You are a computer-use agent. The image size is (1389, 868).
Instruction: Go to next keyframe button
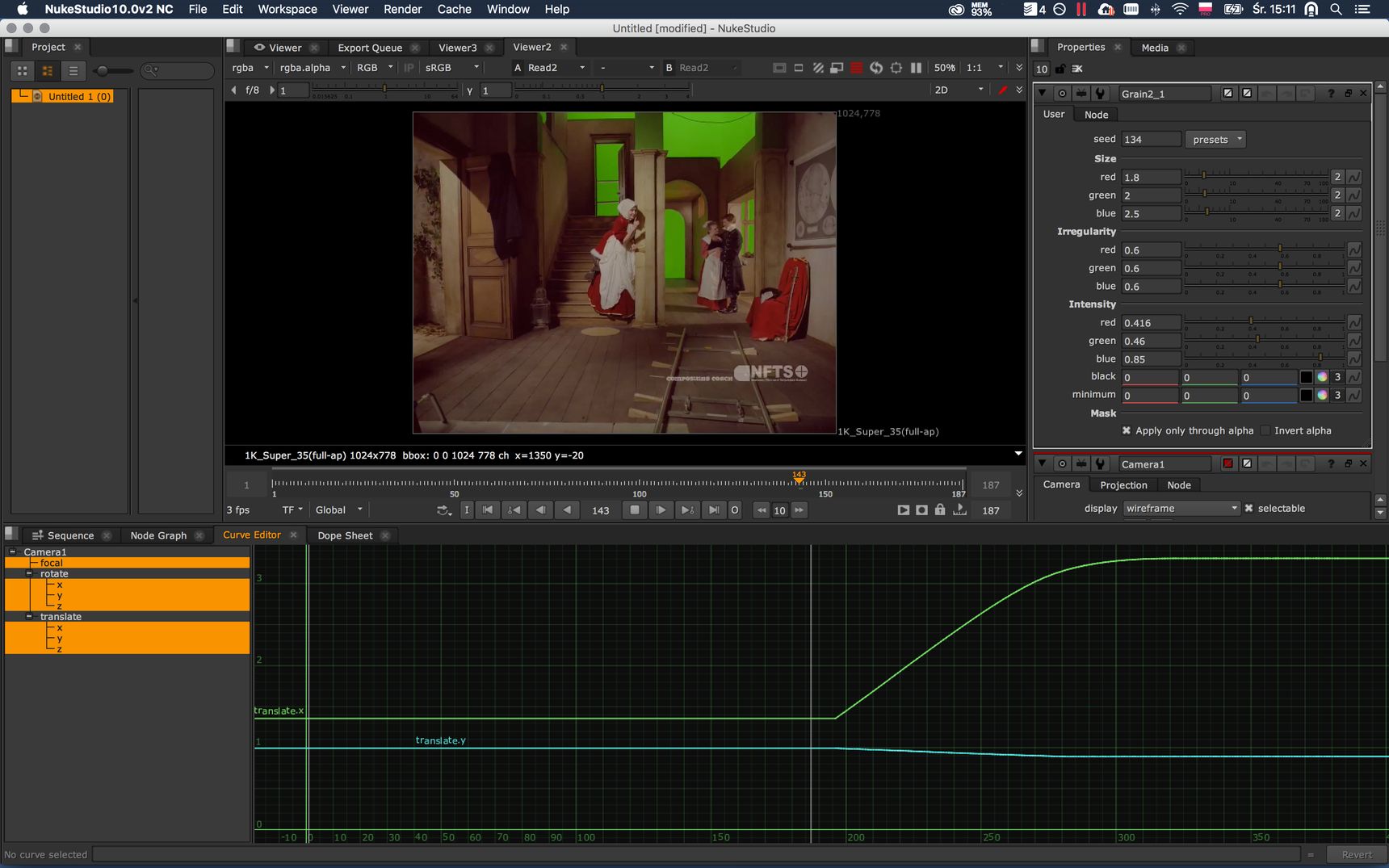pos(687,510)
